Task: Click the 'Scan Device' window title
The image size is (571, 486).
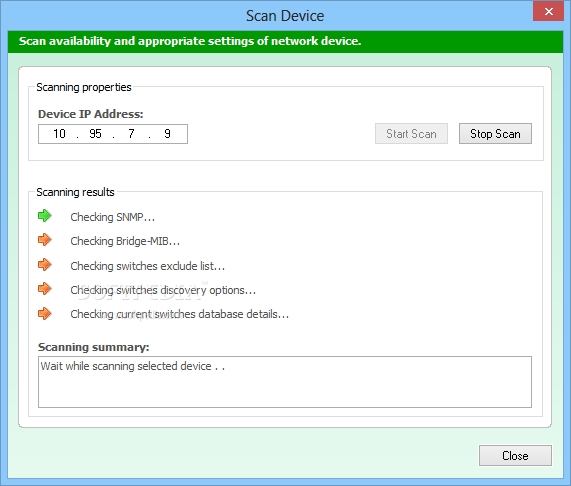Action: click(285, 16)
